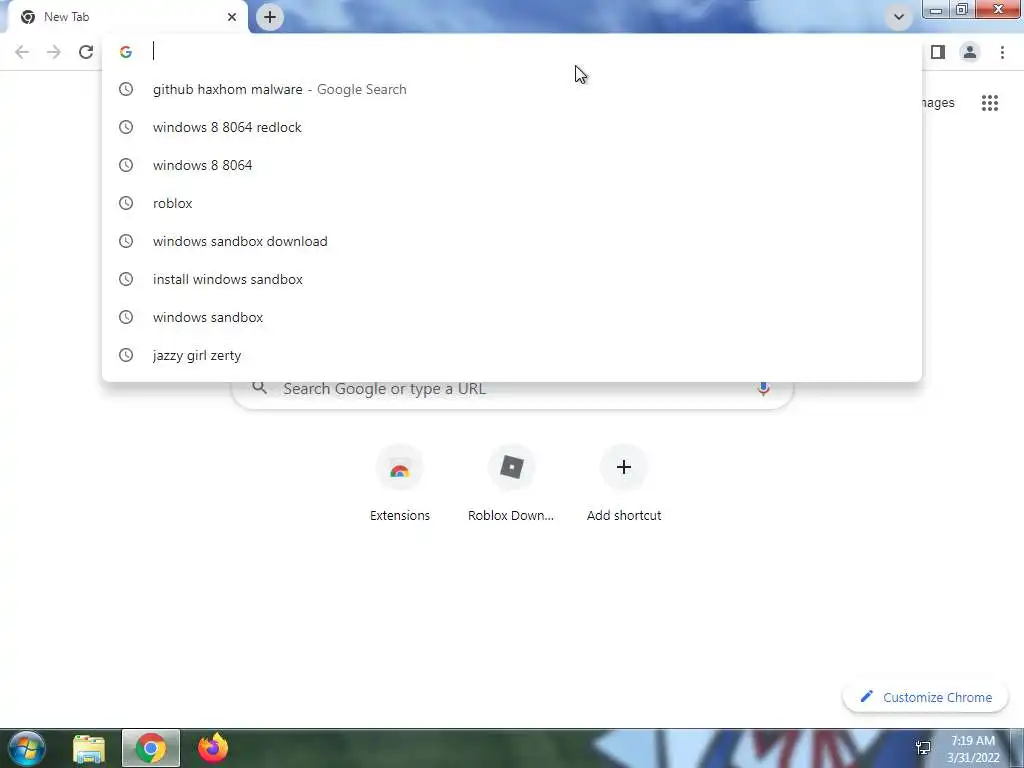1024x768 pixels.
Task: Choose suggestion install windows sandbox
Action: (x=512, y=279)
